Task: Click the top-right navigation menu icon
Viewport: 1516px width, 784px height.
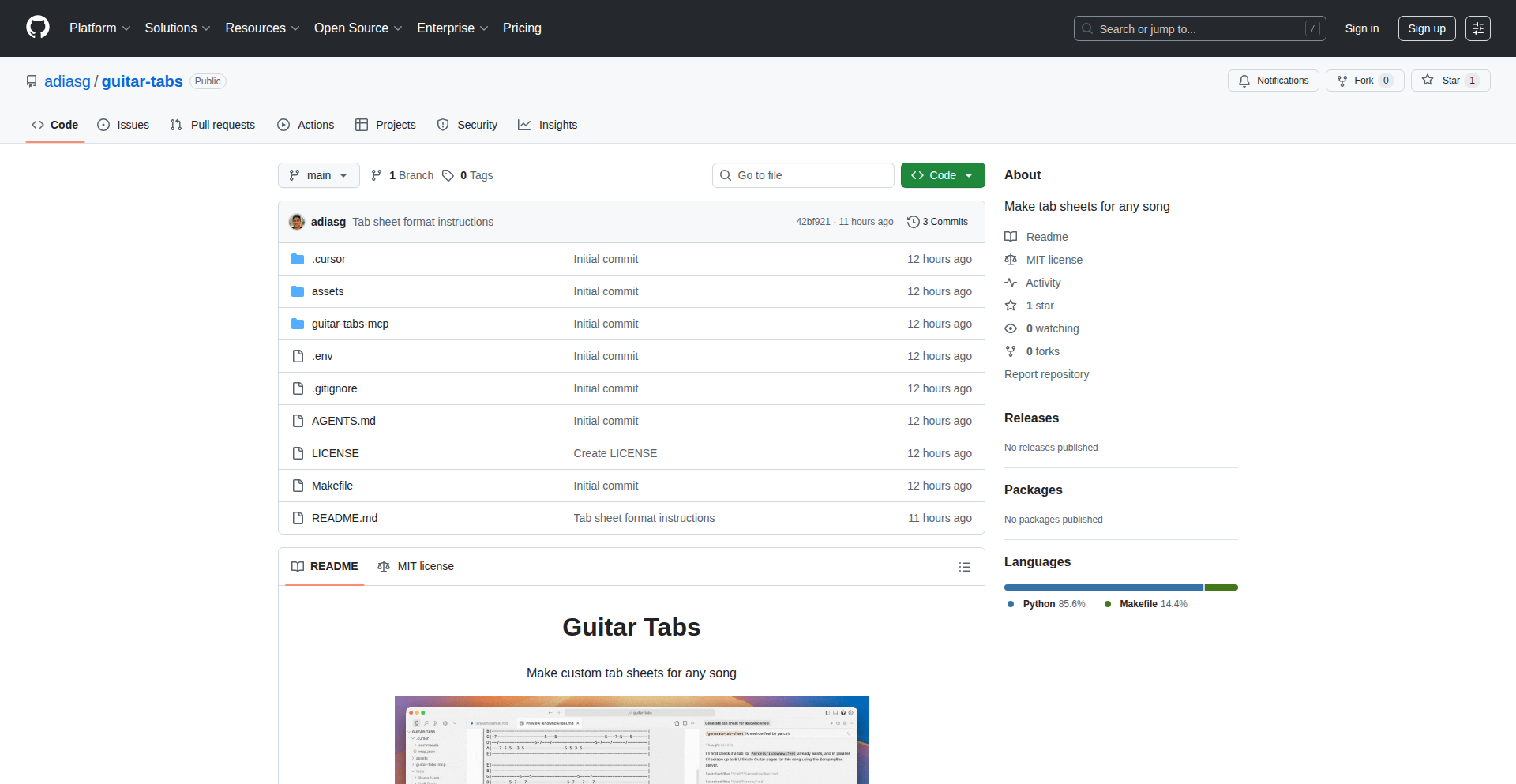Action: (x=1477, y=28)
